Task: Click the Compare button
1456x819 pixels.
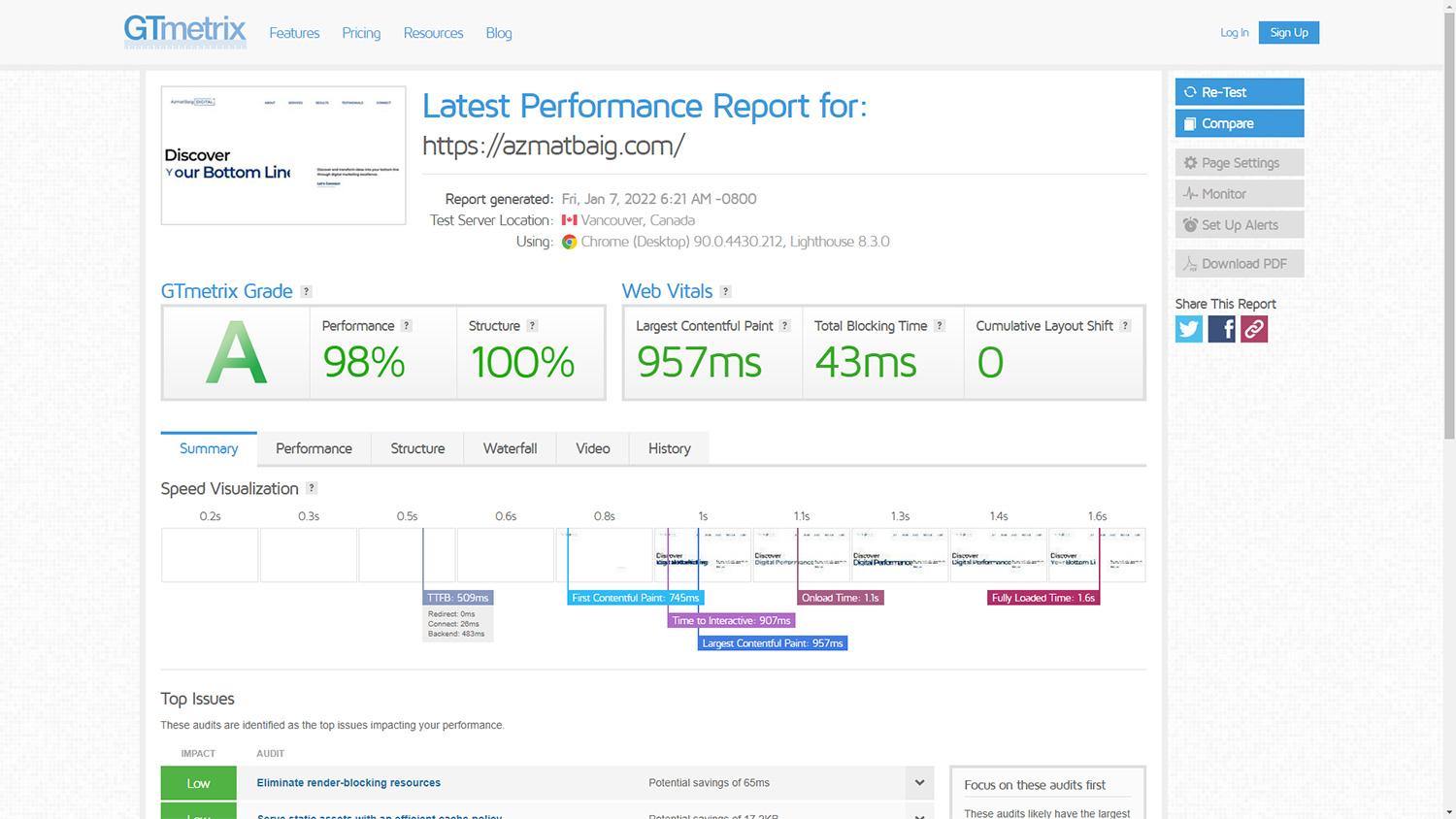Action: [1240, 123]
